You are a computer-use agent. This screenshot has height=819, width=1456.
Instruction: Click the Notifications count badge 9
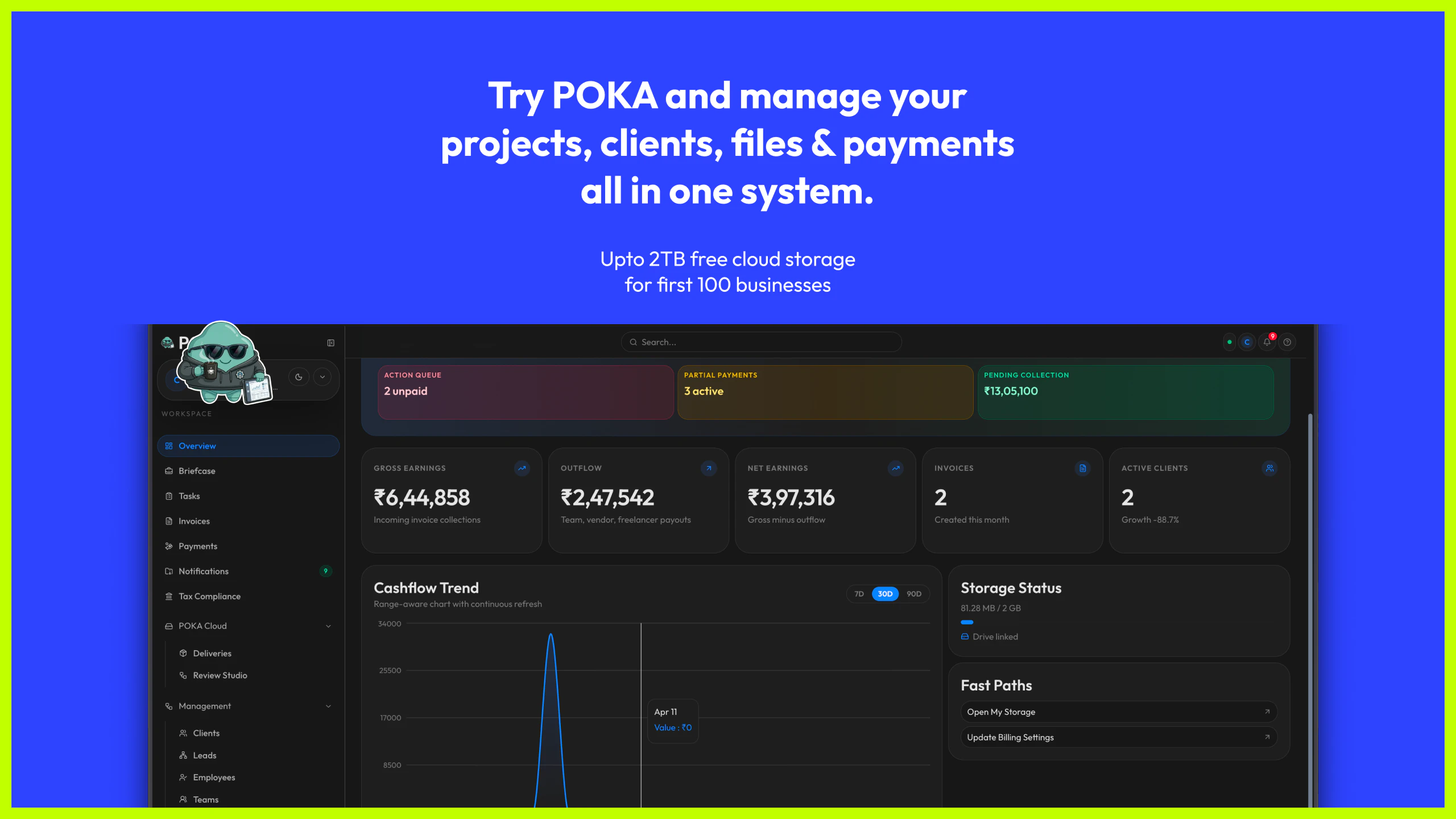tap(326, 571)
